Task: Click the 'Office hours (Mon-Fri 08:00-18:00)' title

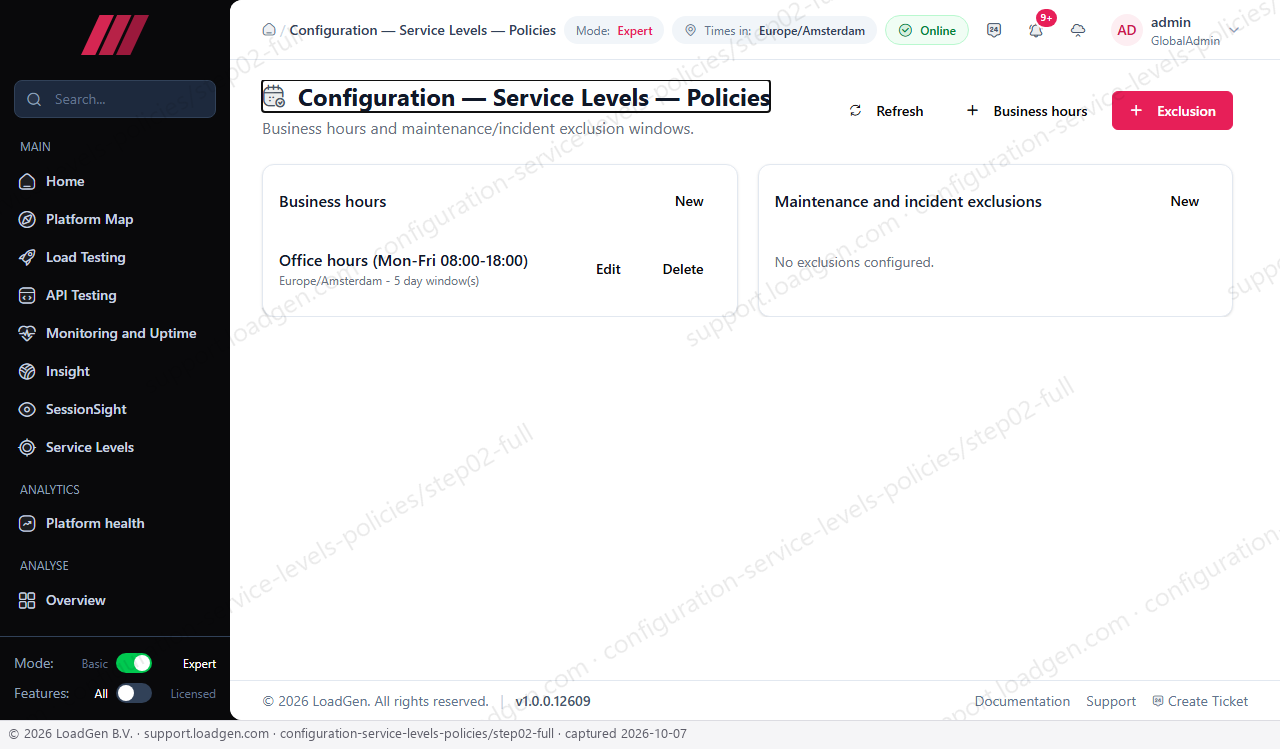Action: click(x=403, y=261)
